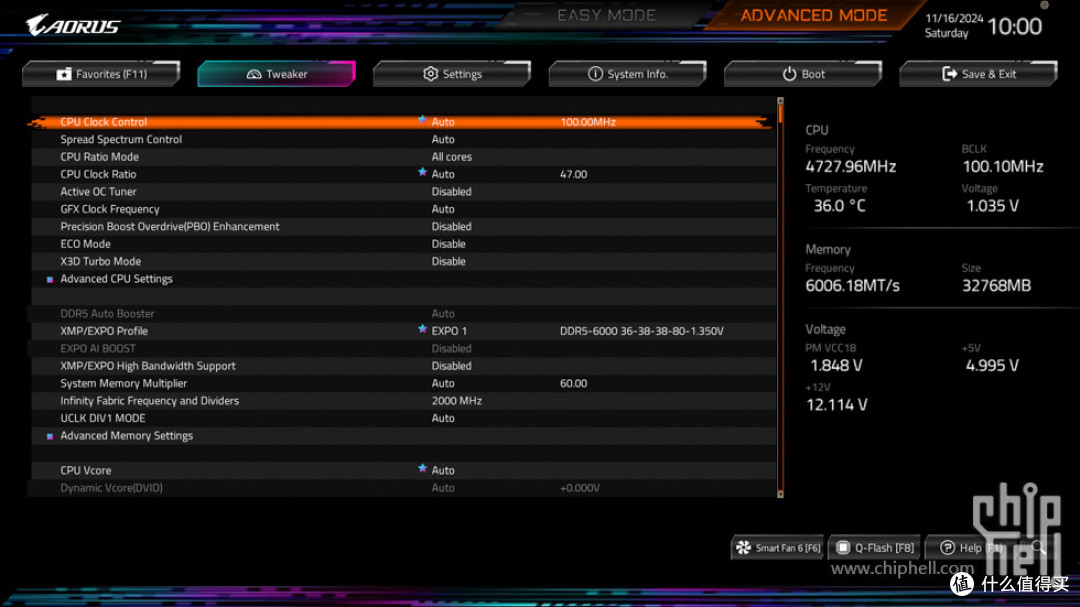Click the search magnifier icon

(1038, 548)
